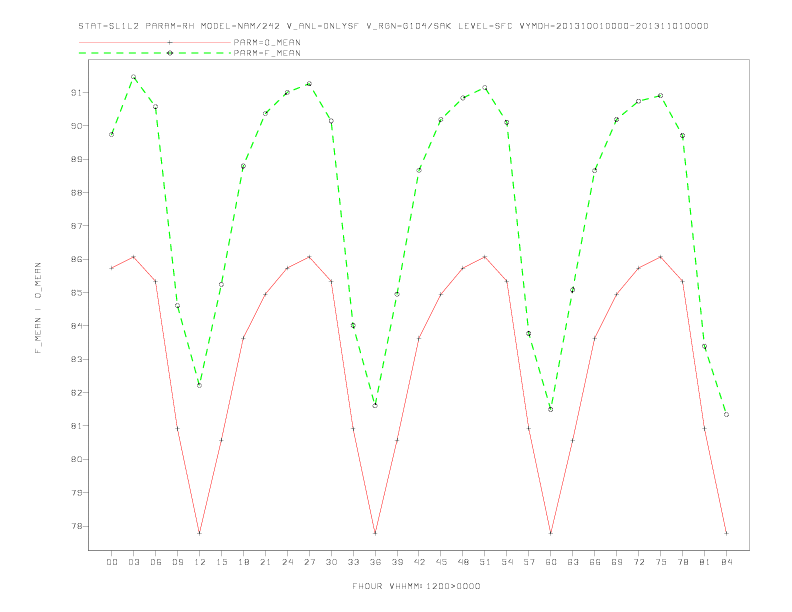
Task: Click the O_MEAN red data point at hour 60
Action: click(x=551, y=533)
